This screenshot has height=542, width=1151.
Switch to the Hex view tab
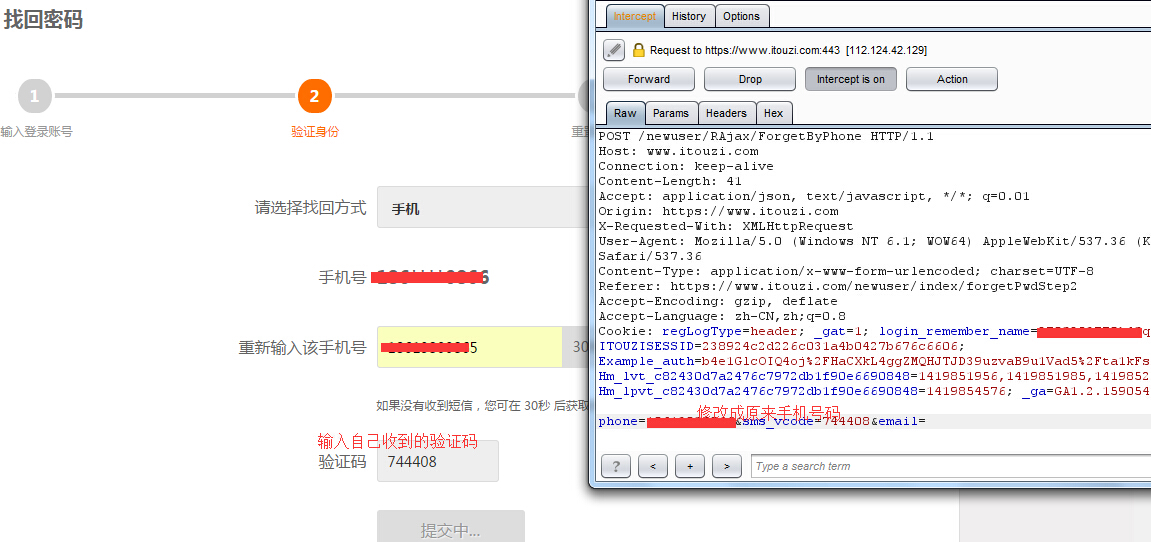774,113
